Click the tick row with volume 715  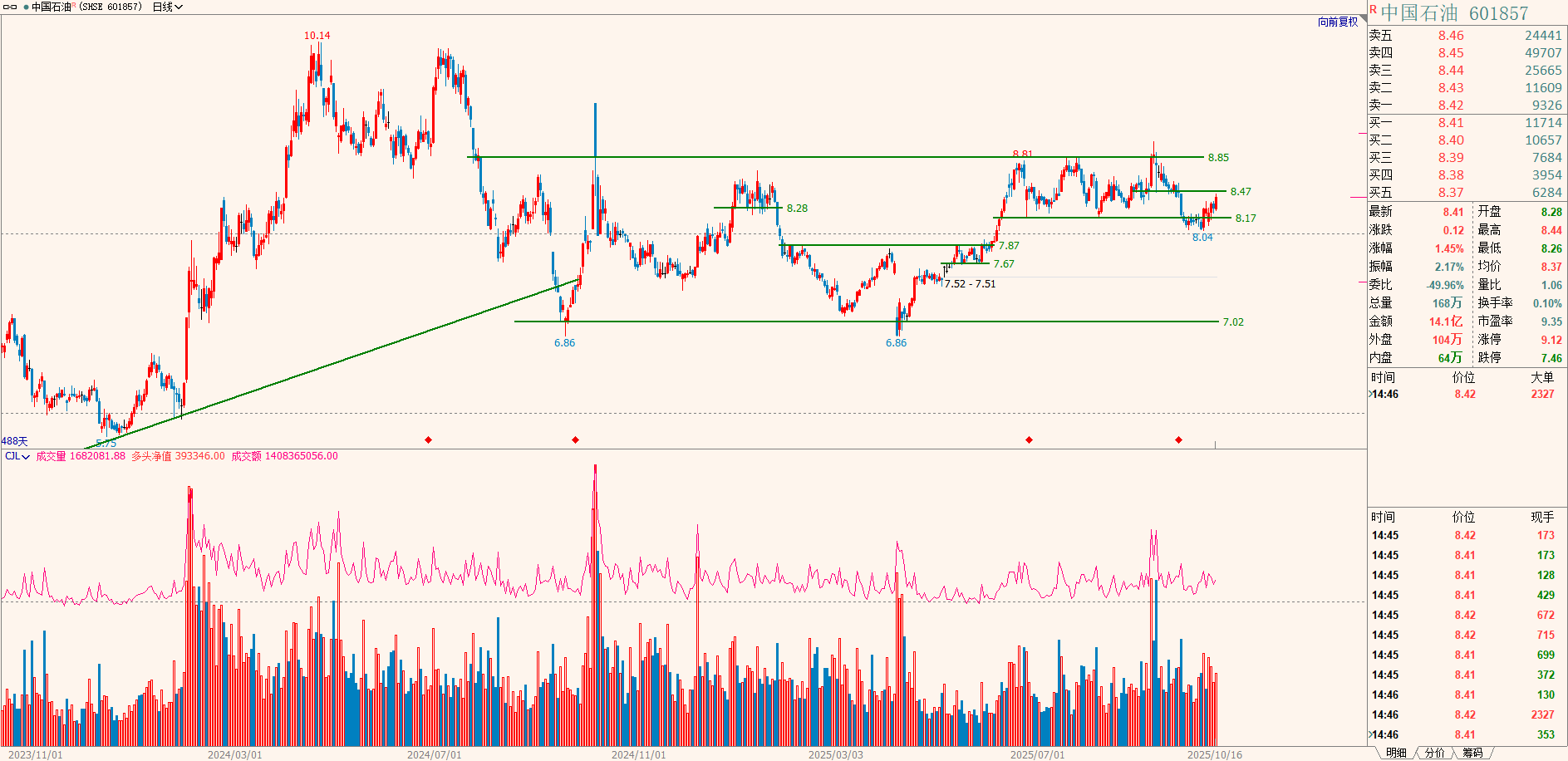[1466, 635]
